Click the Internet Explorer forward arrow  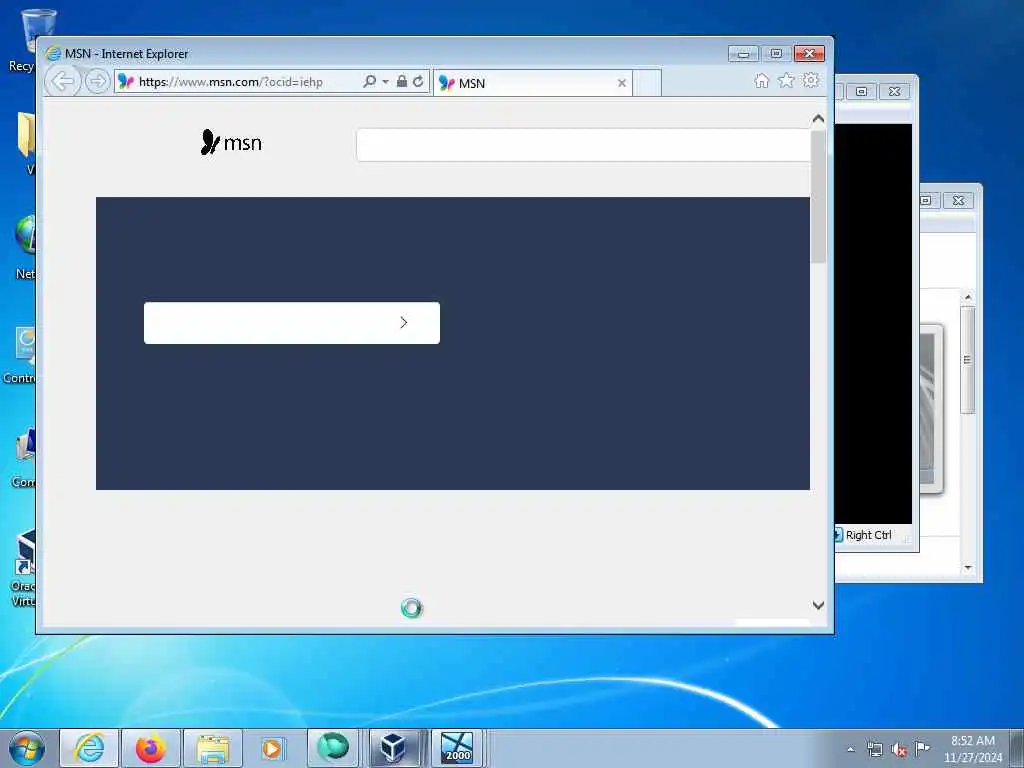pyautogui.click(x=97, y=82)
